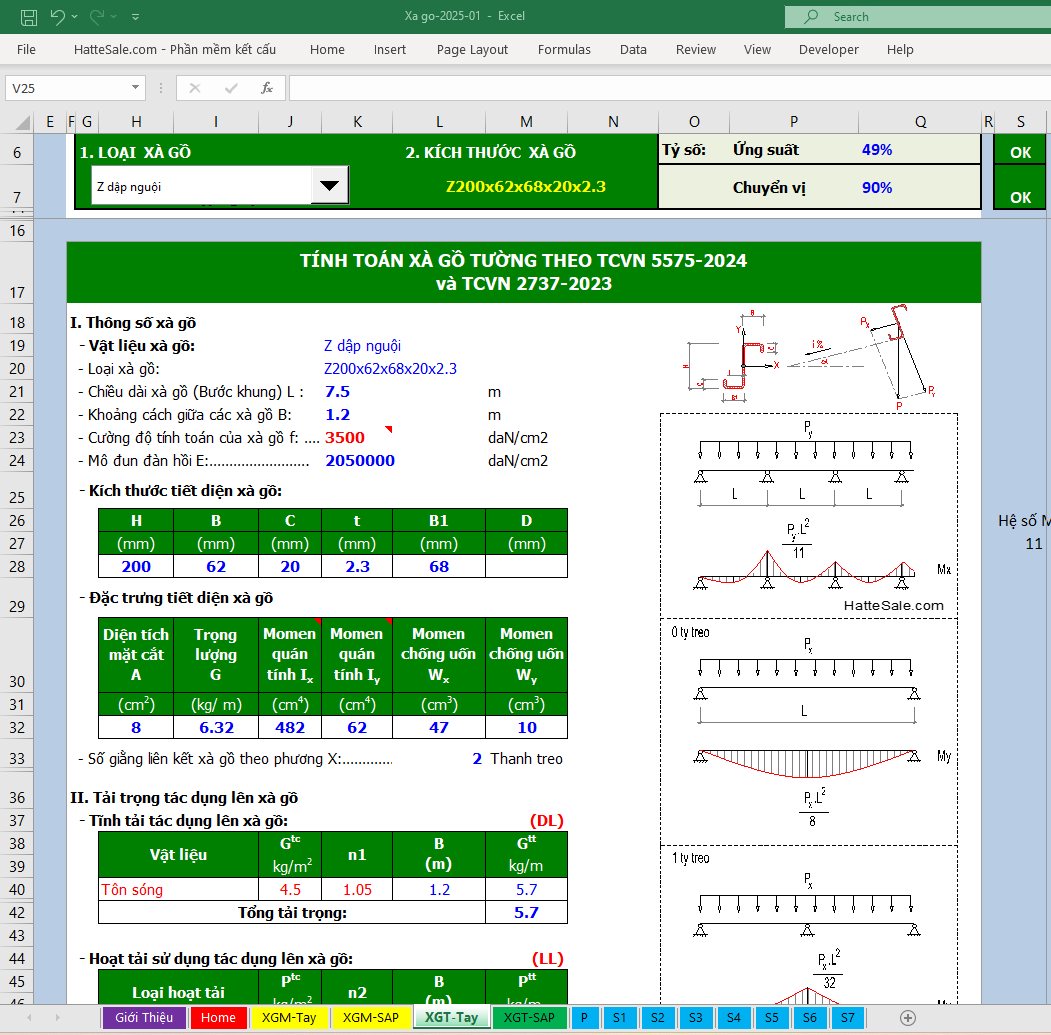
Task: Open the Page Layout ribbon tab
Action: pyautogui.click(x=472, y=50)
